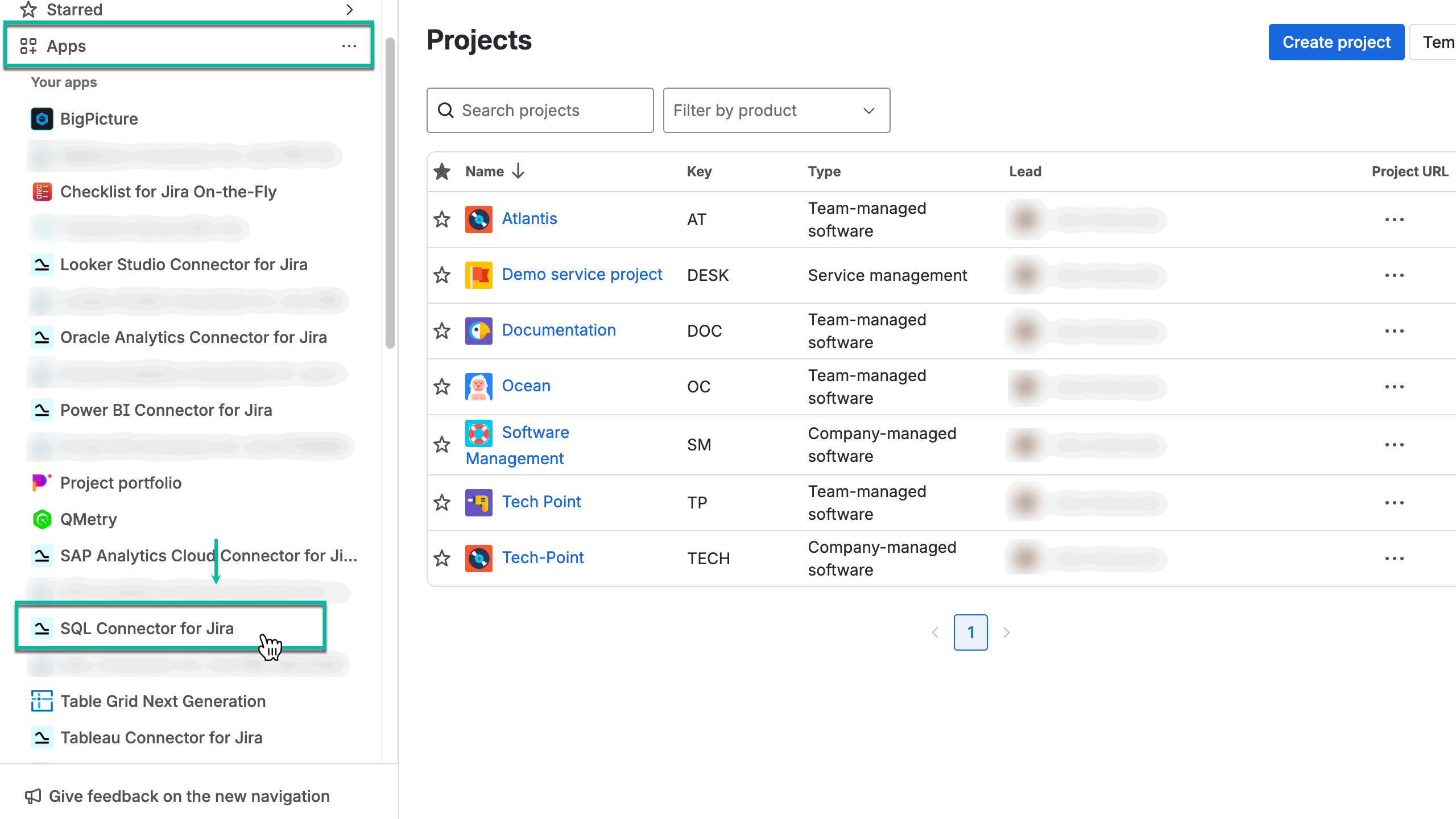Star the Demo service project
1456x819 pixels.
[x=442, y=275]
